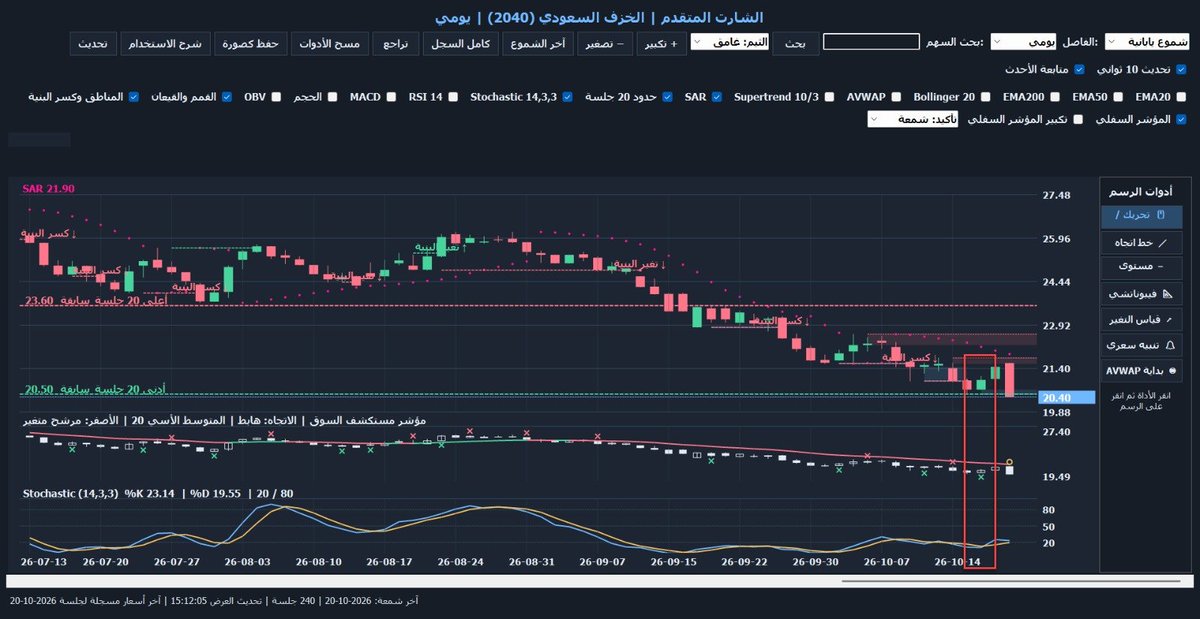Click the بحث search button

[x=795, y=43]
